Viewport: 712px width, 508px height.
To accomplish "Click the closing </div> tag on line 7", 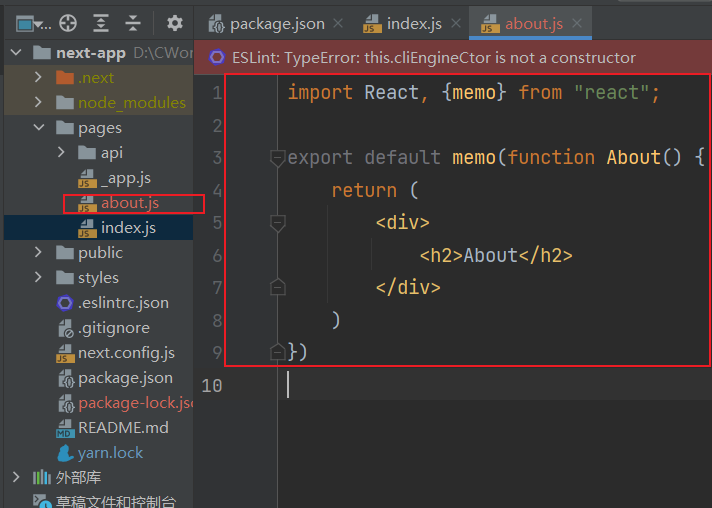I will [408, 287].
